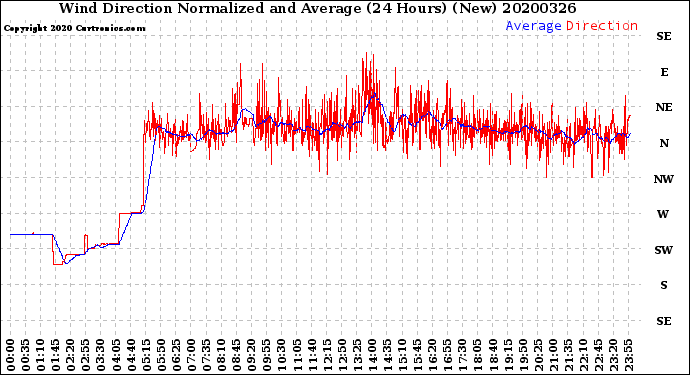Click the 'W' direction axis label
The width and height of the screenshot is (690, 375).
tap(663, 214)
